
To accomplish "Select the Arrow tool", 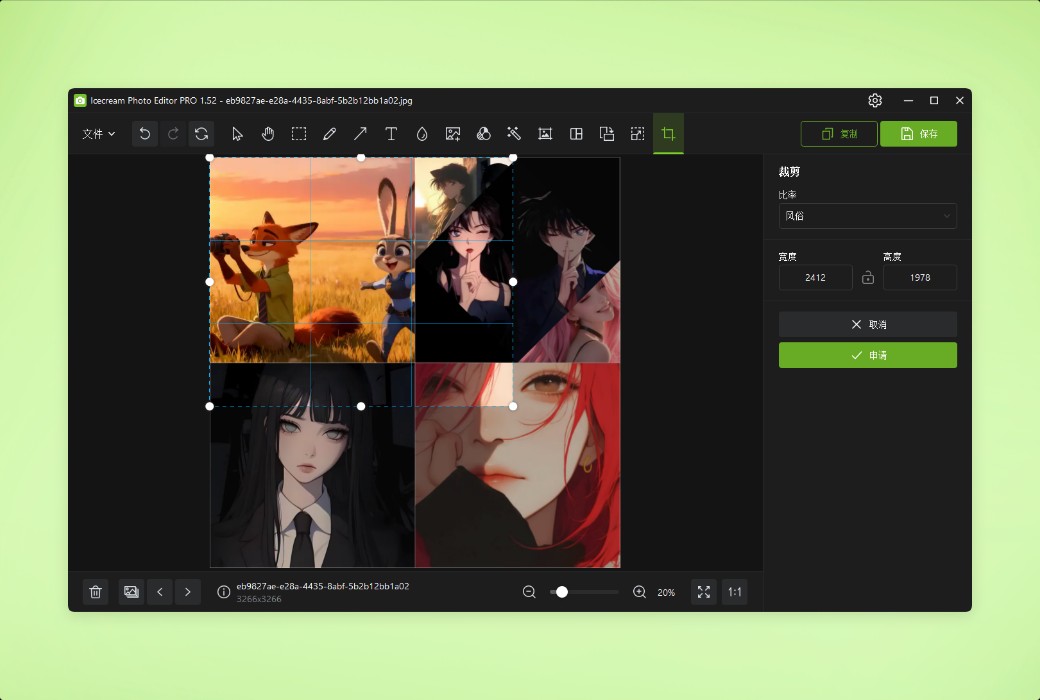I will (360, 133).
